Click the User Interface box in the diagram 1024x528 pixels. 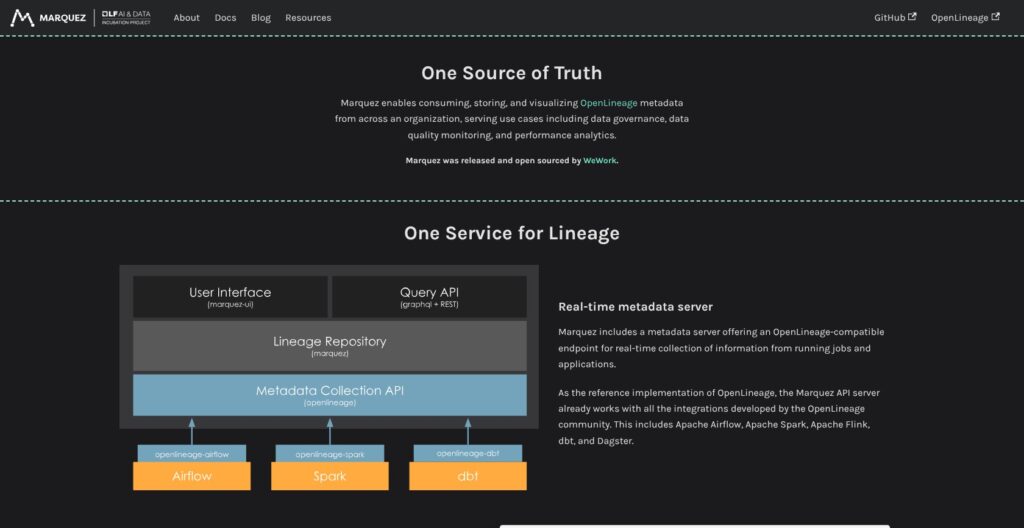(x=231, y=297)
